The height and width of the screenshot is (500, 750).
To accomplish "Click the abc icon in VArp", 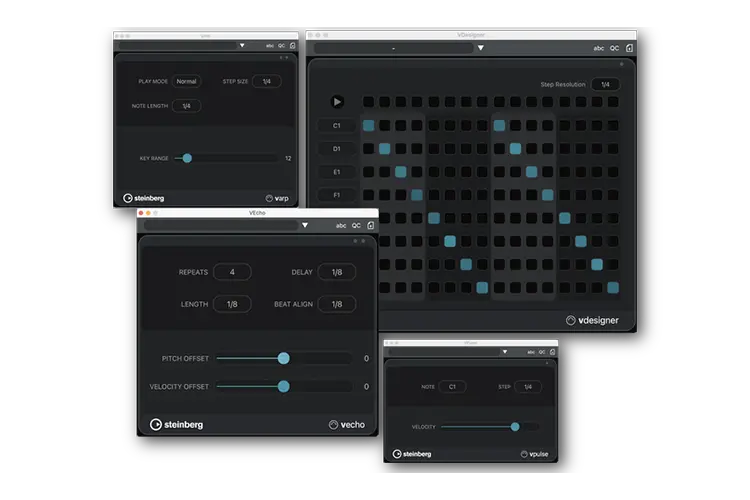I will (x=270, y=46).
